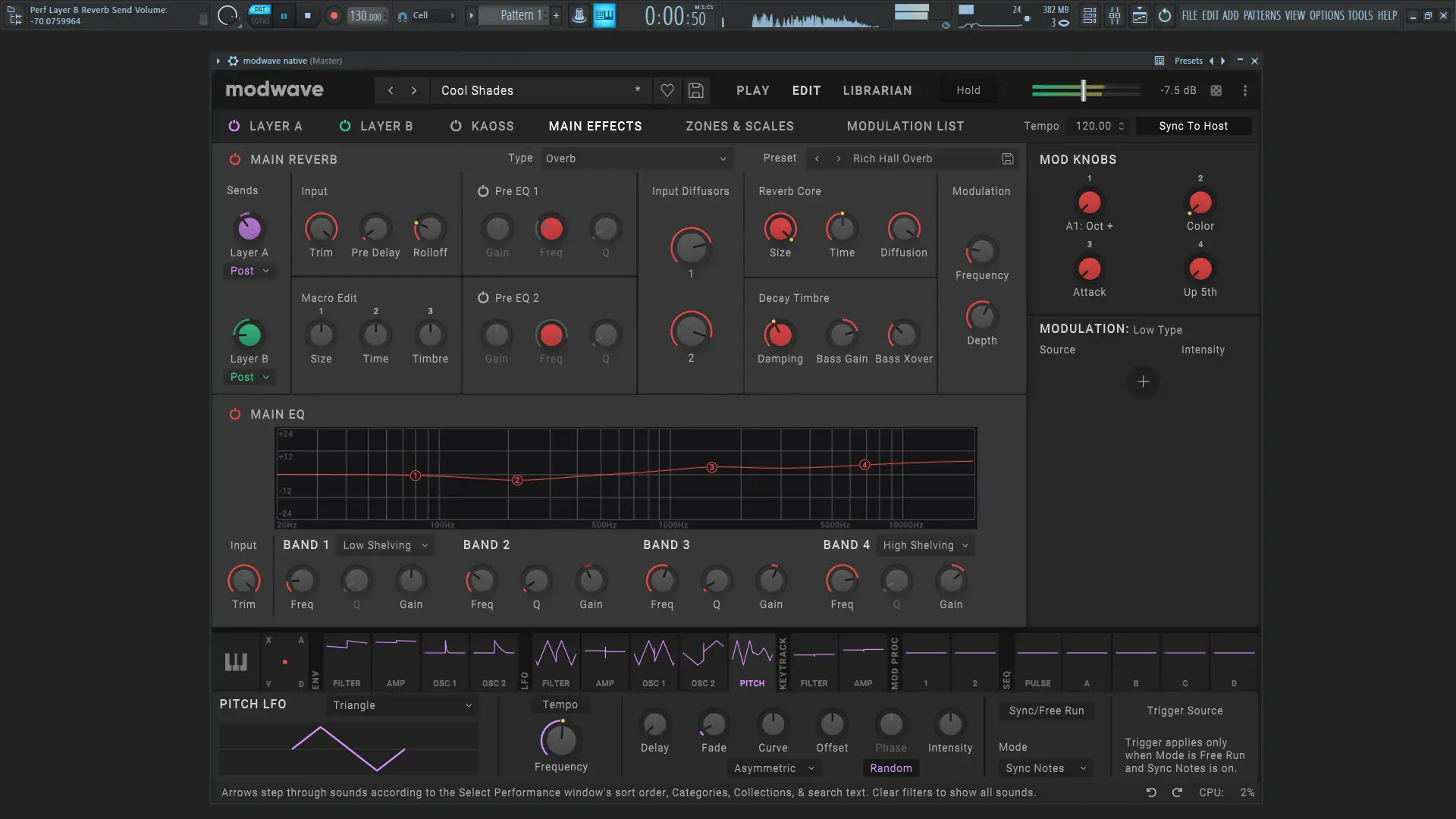Open the keyboard icon in modulation strip

pos(236,662)
